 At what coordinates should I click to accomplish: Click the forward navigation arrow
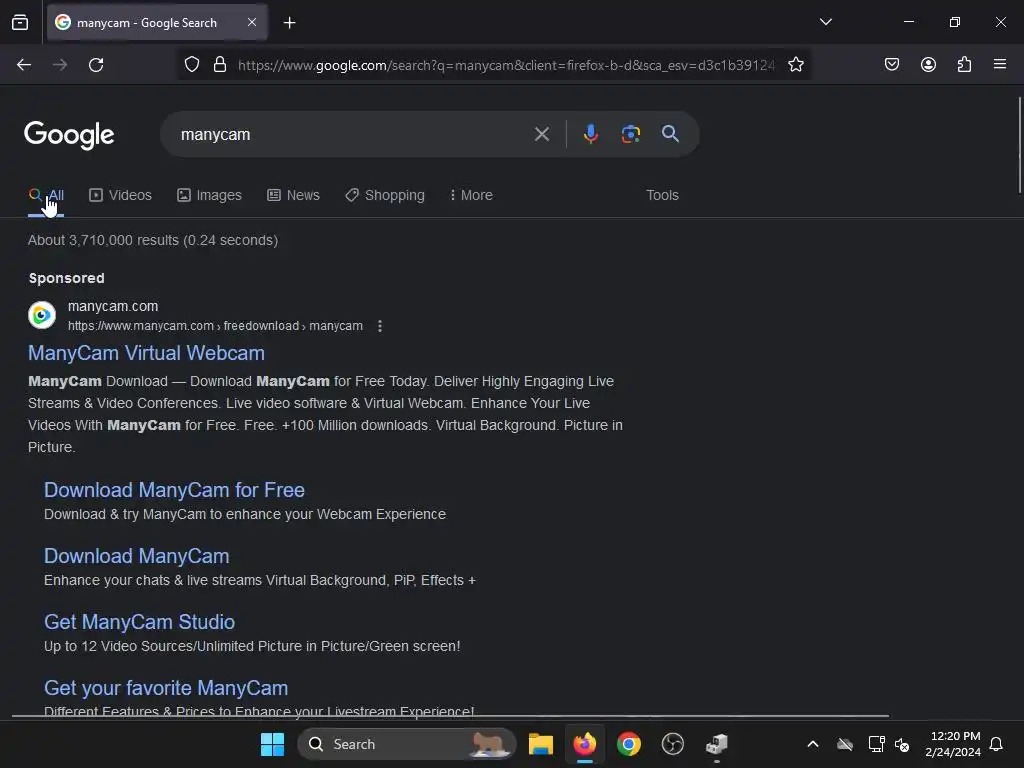(x=60, y=65)
